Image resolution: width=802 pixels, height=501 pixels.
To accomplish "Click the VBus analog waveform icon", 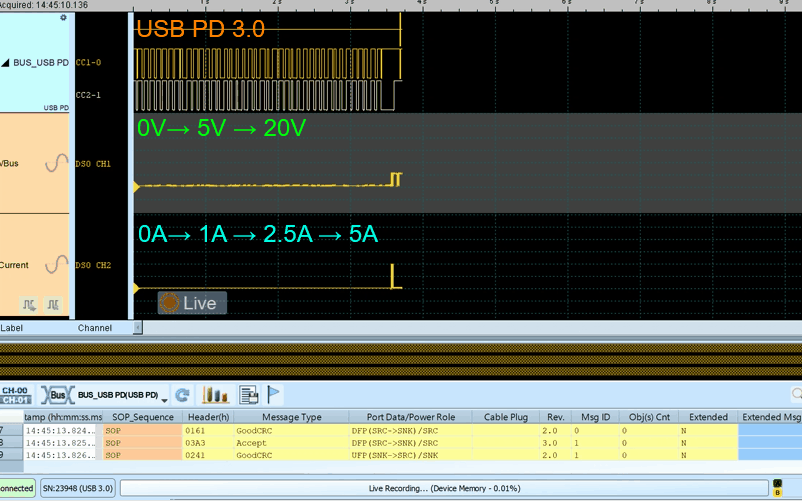I will coord(56,163).
